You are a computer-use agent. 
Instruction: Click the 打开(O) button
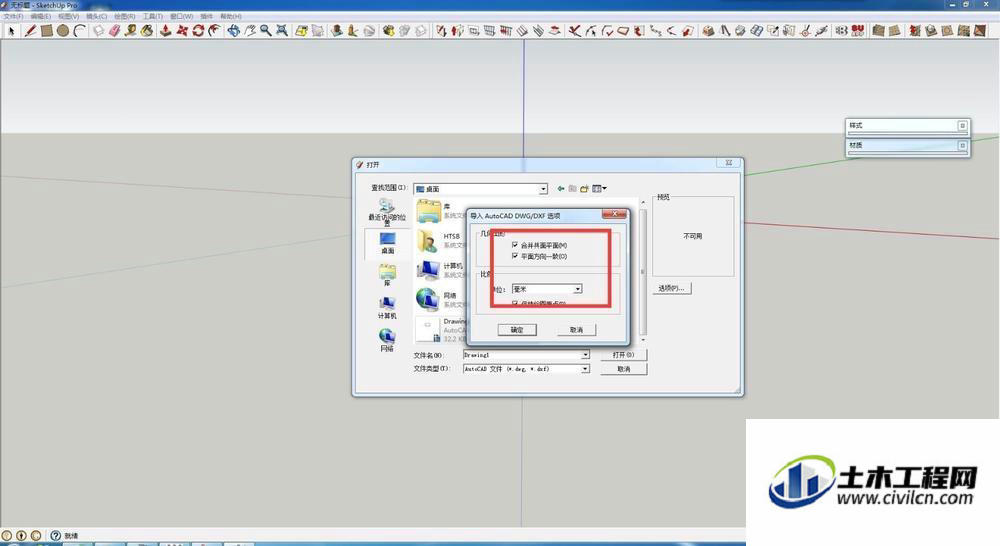tap(624, 355)
